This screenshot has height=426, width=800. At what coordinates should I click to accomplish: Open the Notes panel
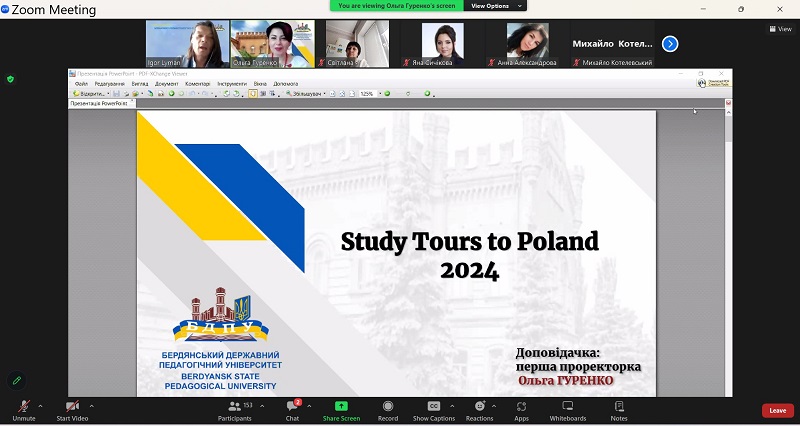pyautogui.click(x=619, y=407)
